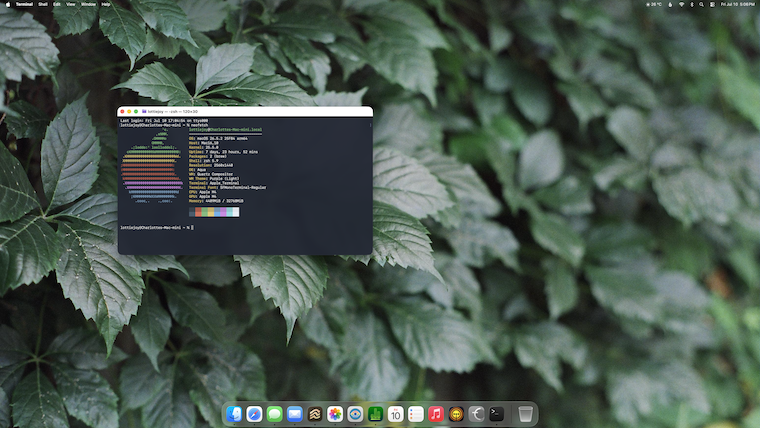Close the Terminal window
This screenshot has height=428, width=760.
(x=122, y=111)
